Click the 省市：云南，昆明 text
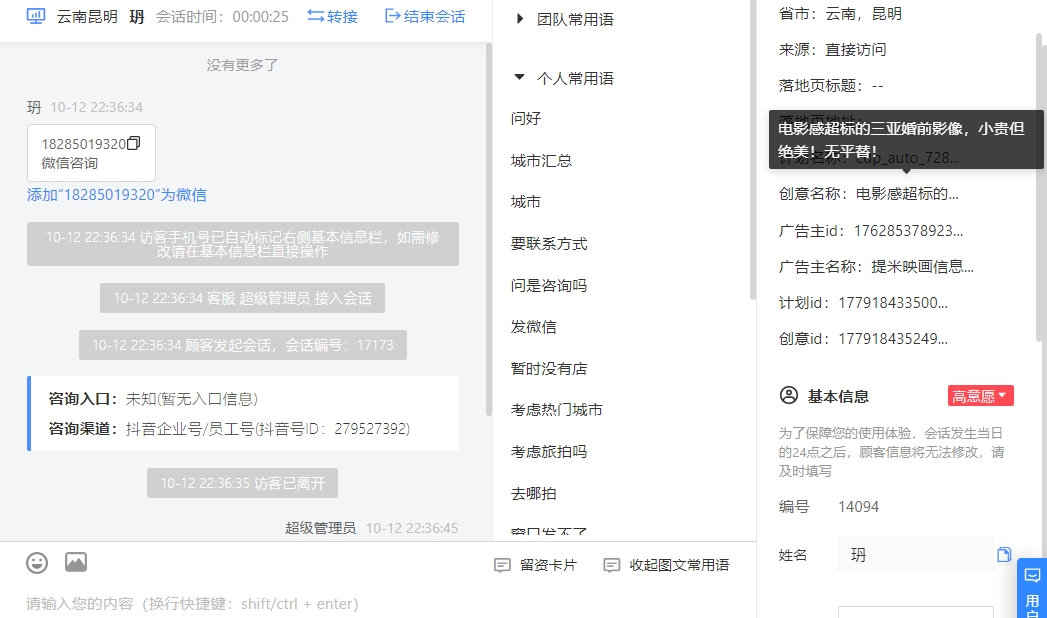The width and height of the screenshot is (1047, 618). 840,13
